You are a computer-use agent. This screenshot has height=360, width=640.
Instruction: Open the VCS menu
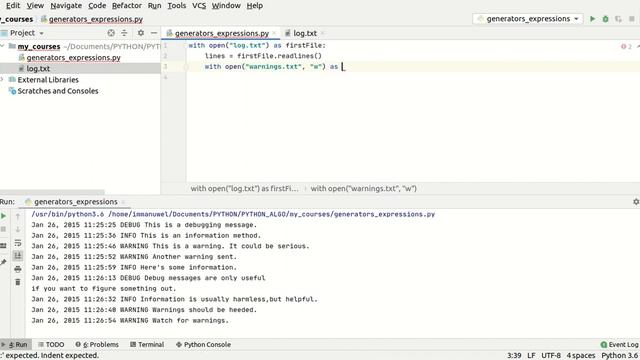199,6
